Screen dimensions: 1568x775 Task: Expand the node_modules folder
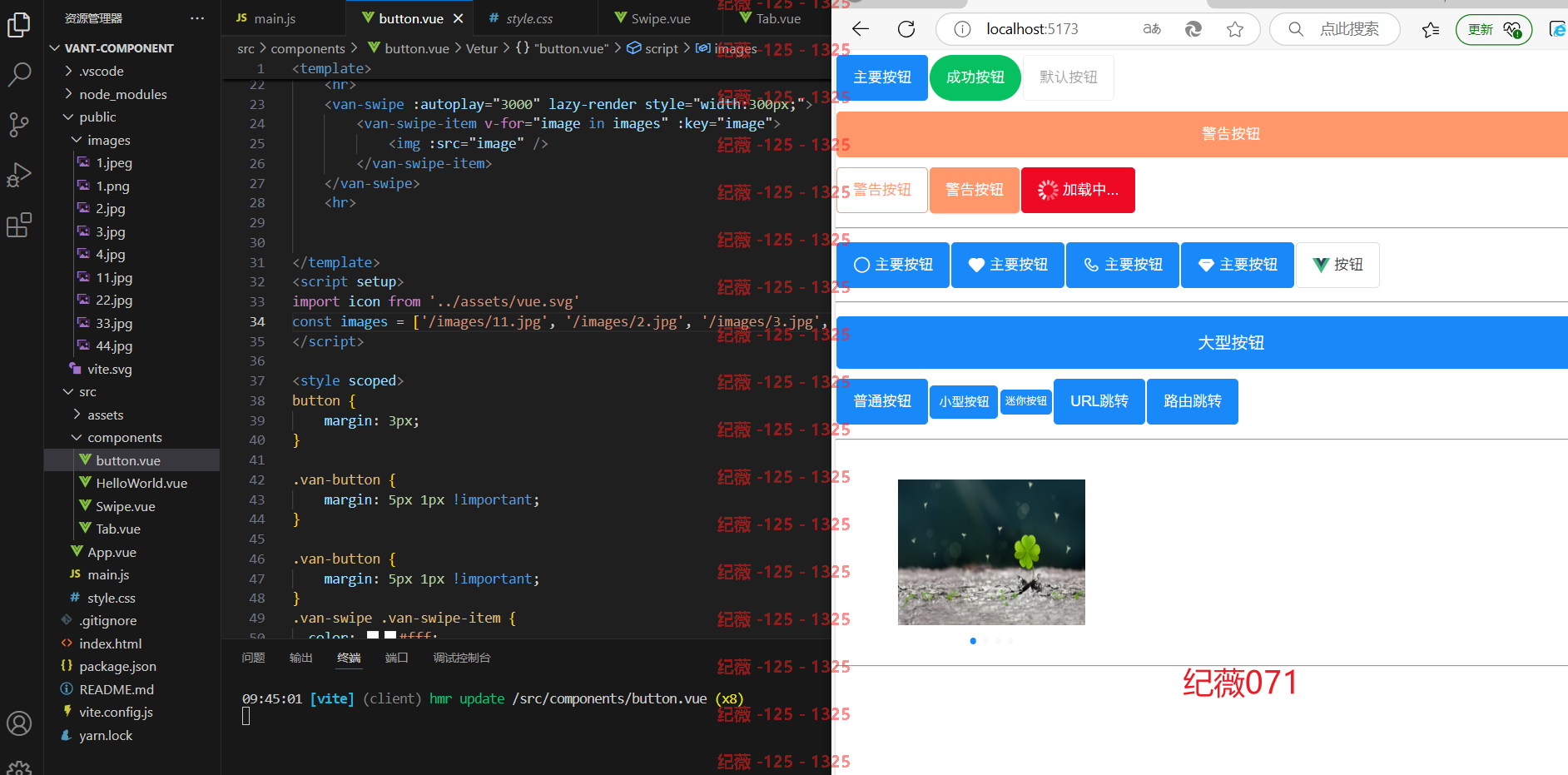122,95
